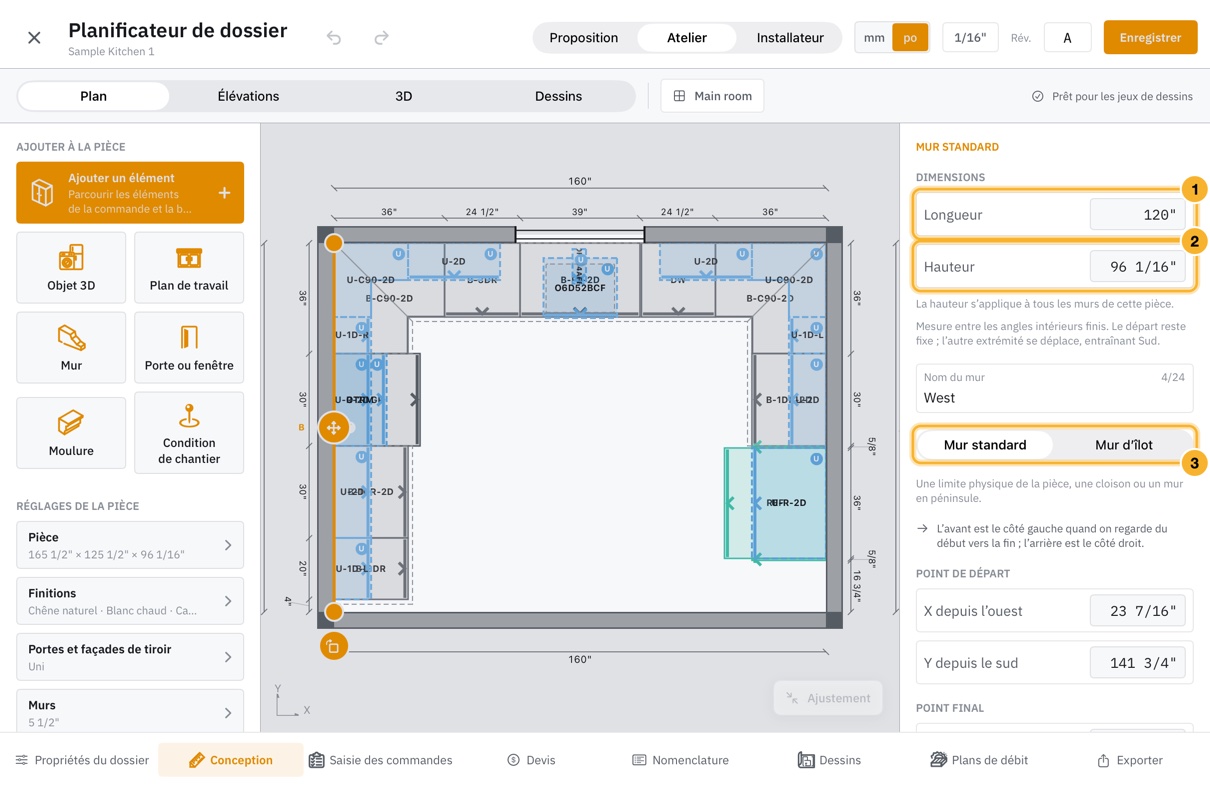Switch to Installateur view mode

coord(790,38)
